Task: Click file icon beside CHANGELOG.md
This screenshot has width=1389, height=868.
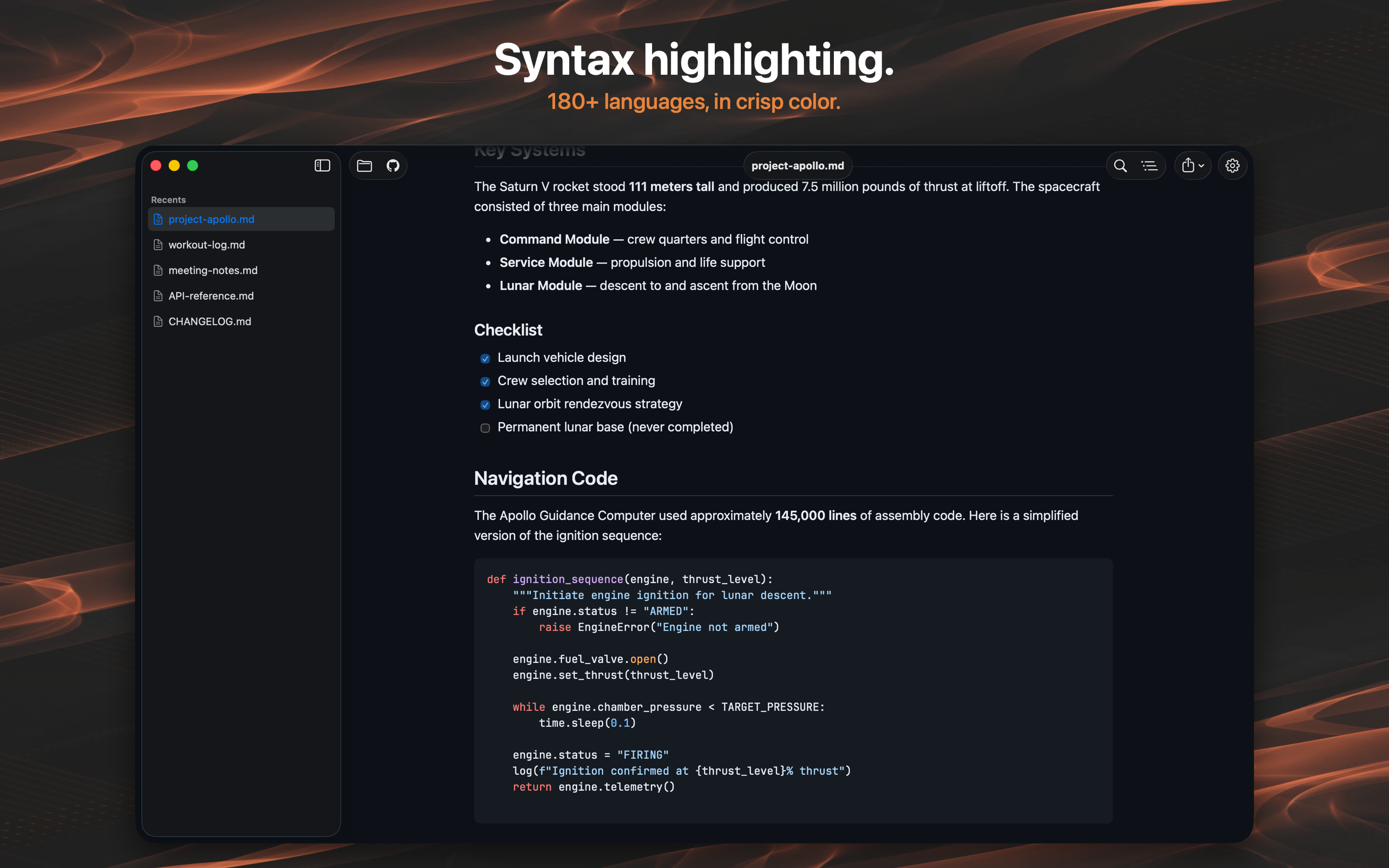Action: coord(158,322)
